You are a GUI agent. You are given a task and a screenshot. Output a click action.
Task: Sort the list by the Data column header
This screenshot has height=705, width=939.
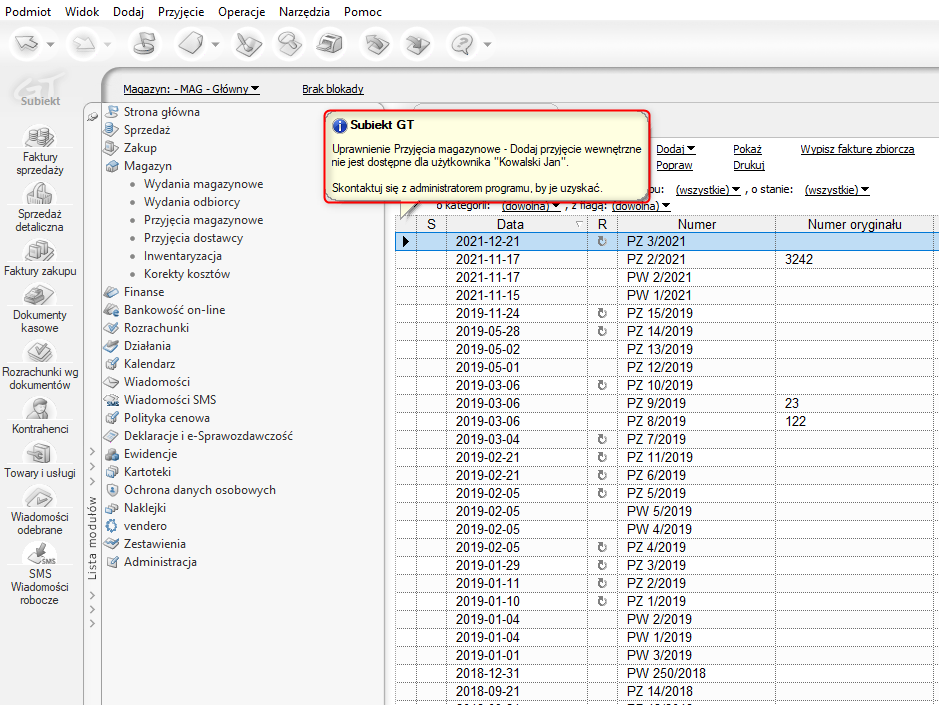pyautogui.click(x=510, y=225)
